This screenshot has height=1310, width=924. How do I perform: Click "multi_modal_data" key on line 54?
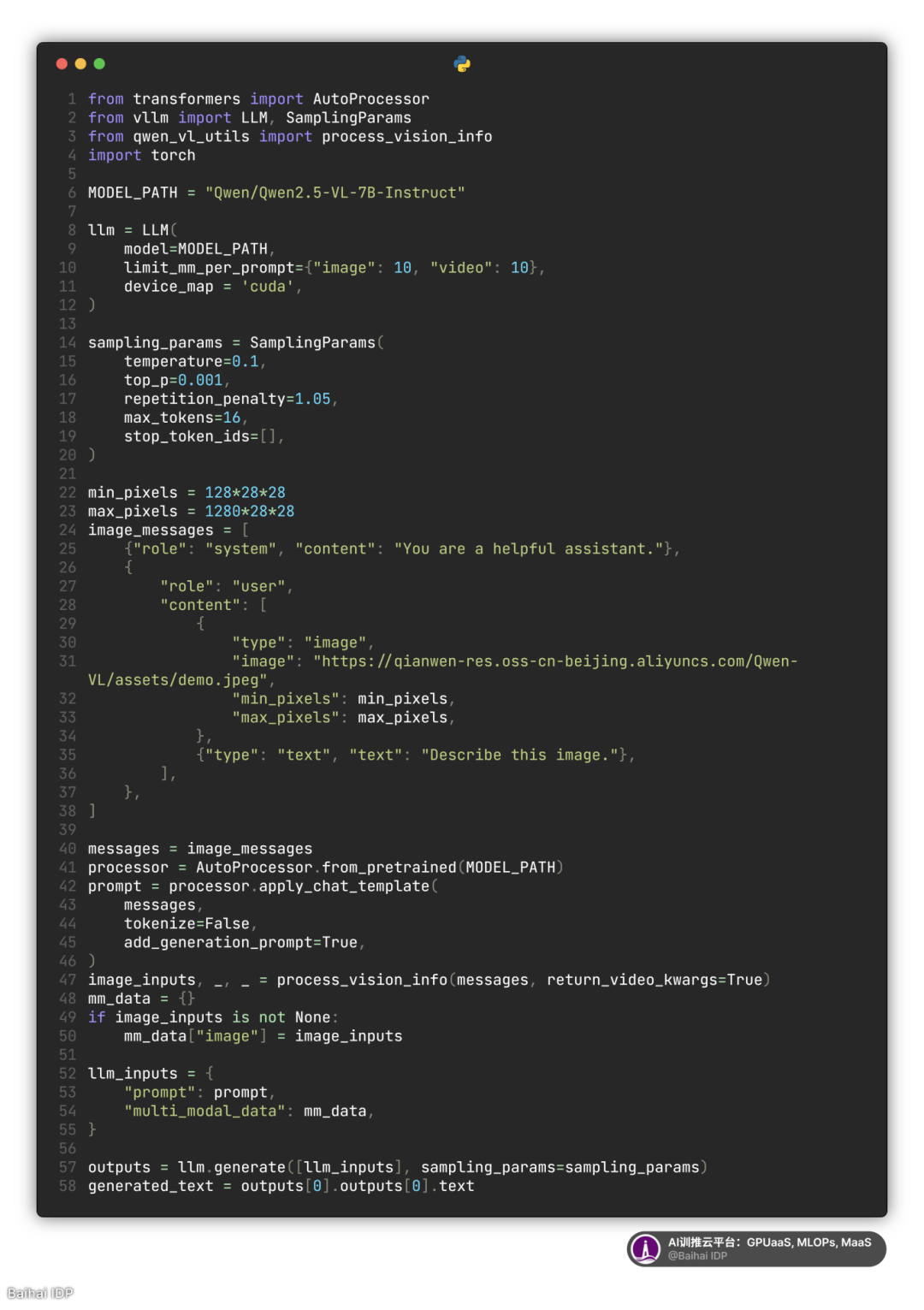click(x=205, y=1111)
